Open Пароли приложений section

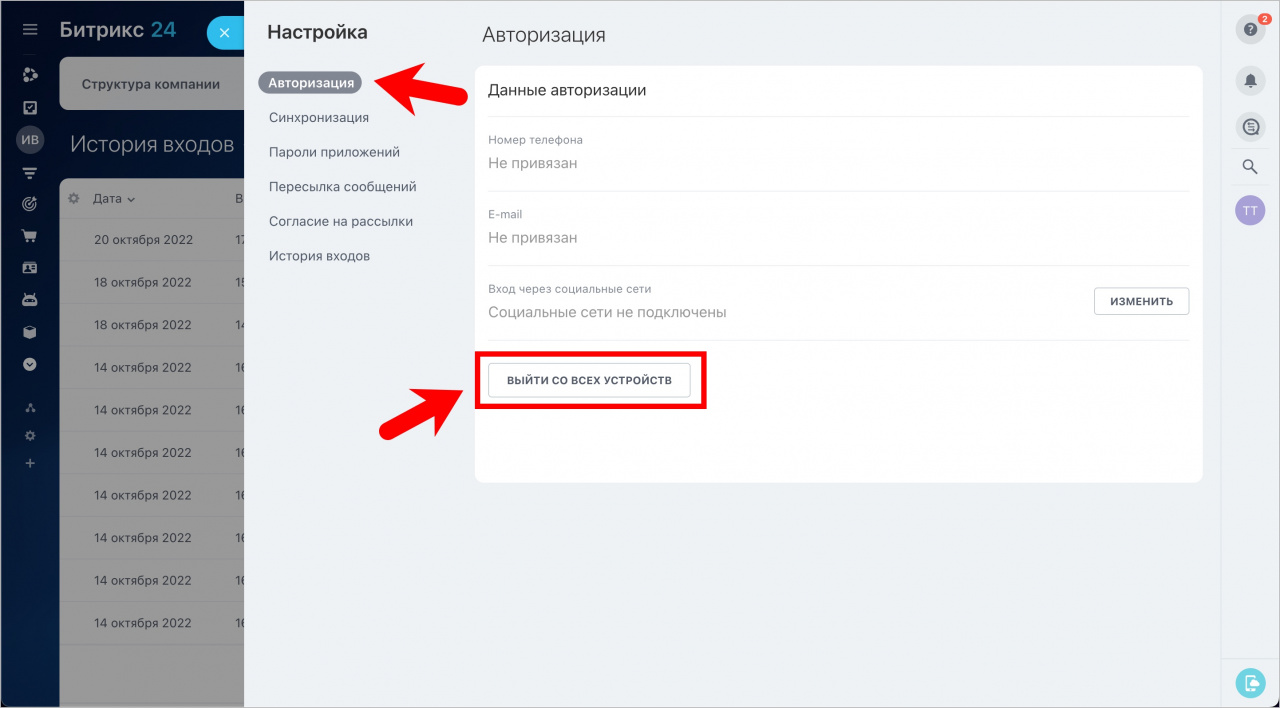[x=334, y=152]
